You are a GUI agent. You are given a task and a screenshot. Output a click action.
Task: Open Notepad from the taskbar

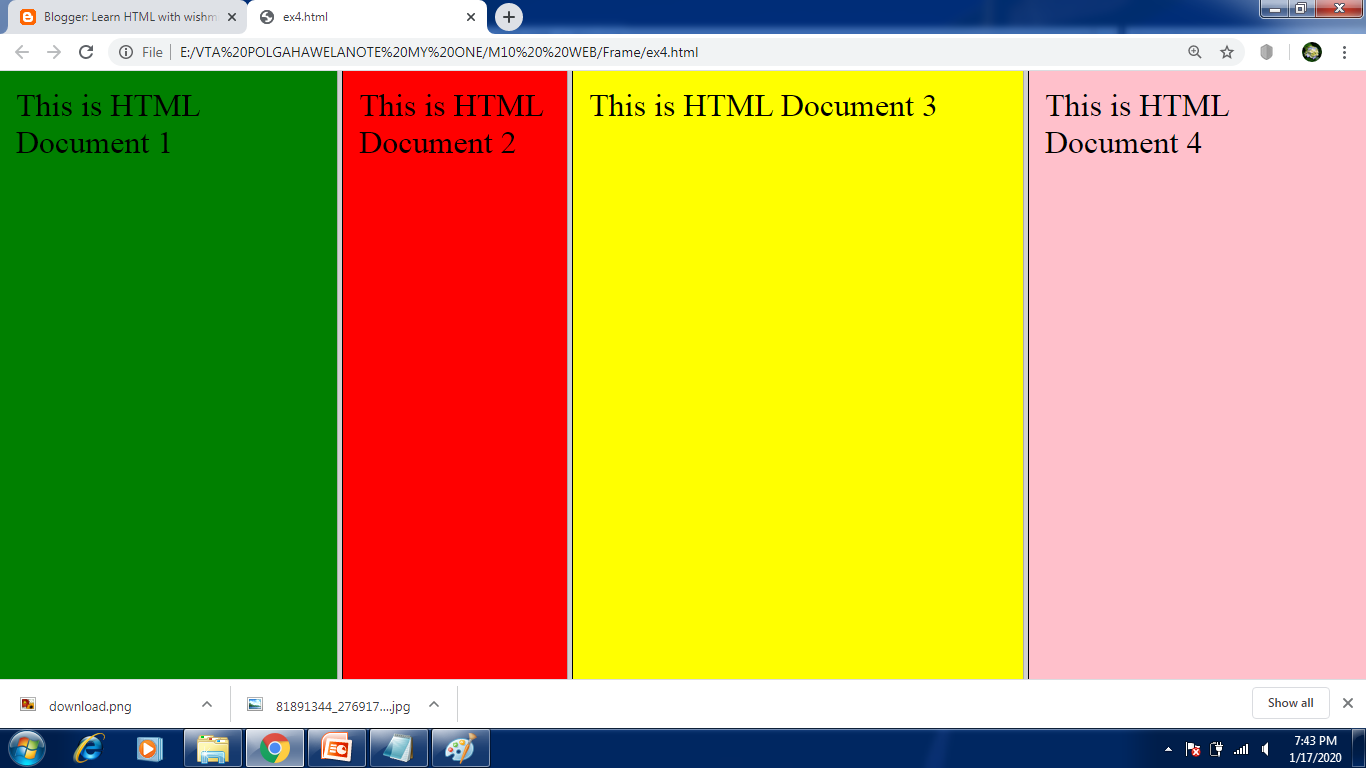(399, 748)
